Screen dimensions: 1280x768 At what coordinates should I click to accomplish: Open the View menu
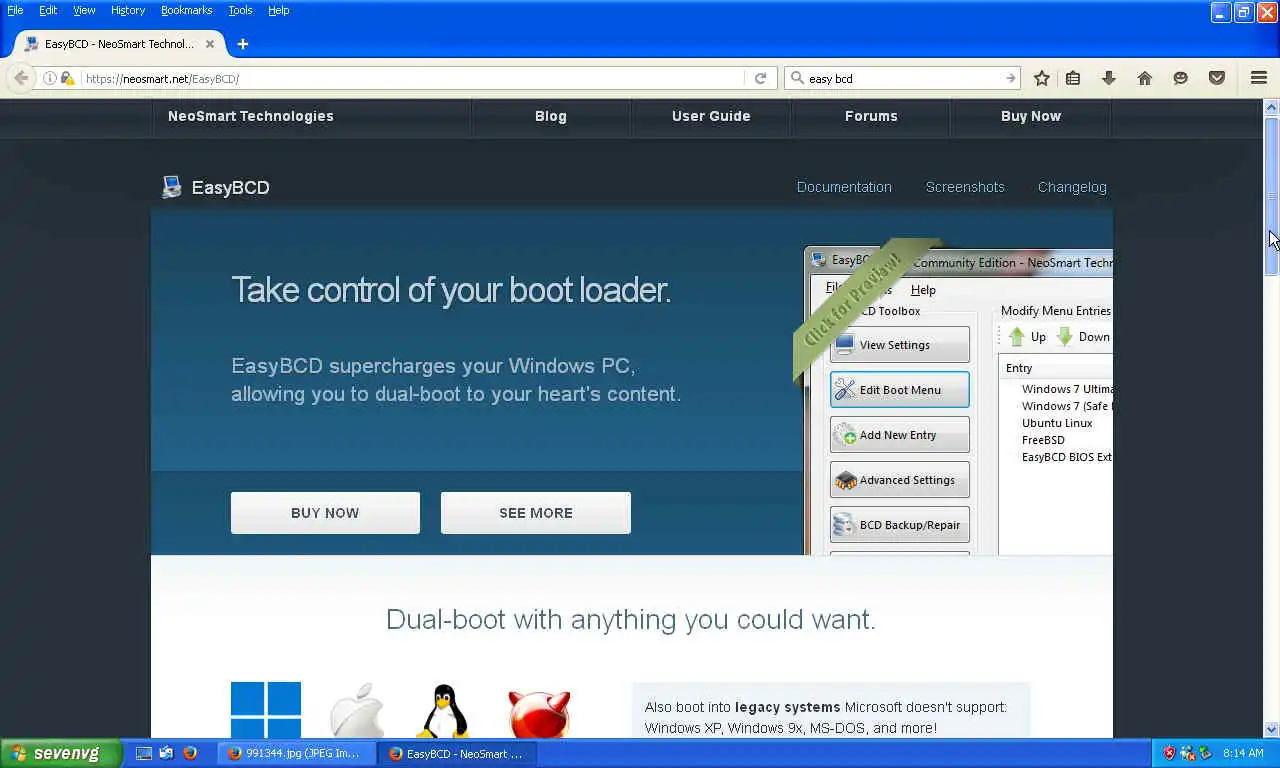pos(84,10)
